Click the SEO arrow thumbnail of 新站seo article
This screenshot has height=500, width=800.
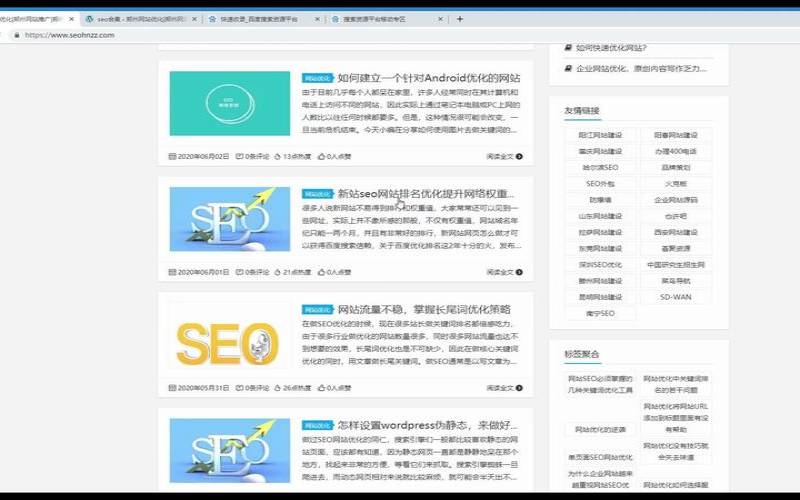[x=230, y=219]
